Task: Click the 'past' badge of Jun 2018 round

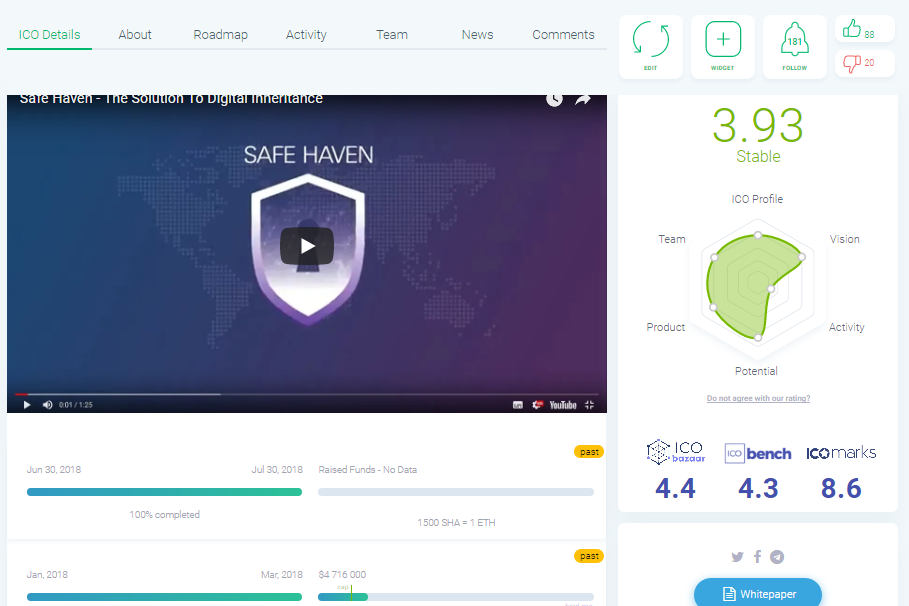Action: pos(589,452)
